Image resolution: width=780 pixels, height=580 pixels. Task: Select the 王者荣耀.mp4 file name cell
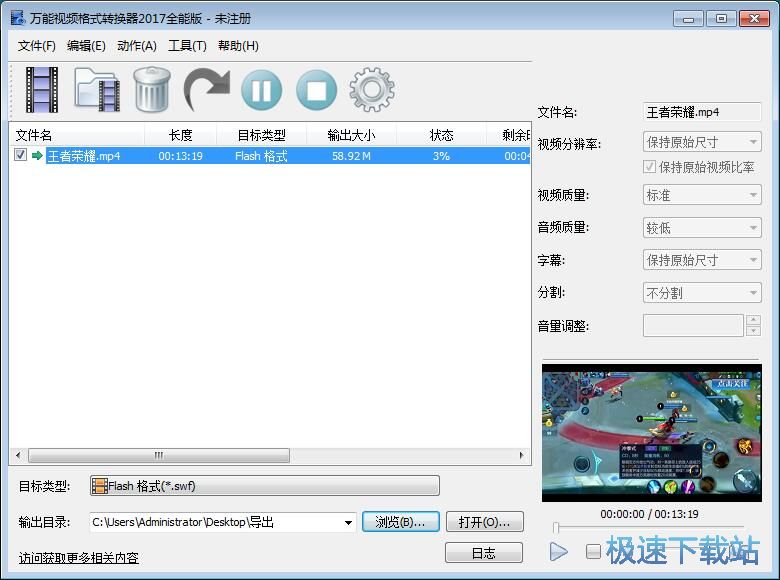click(x=84, y=156)
